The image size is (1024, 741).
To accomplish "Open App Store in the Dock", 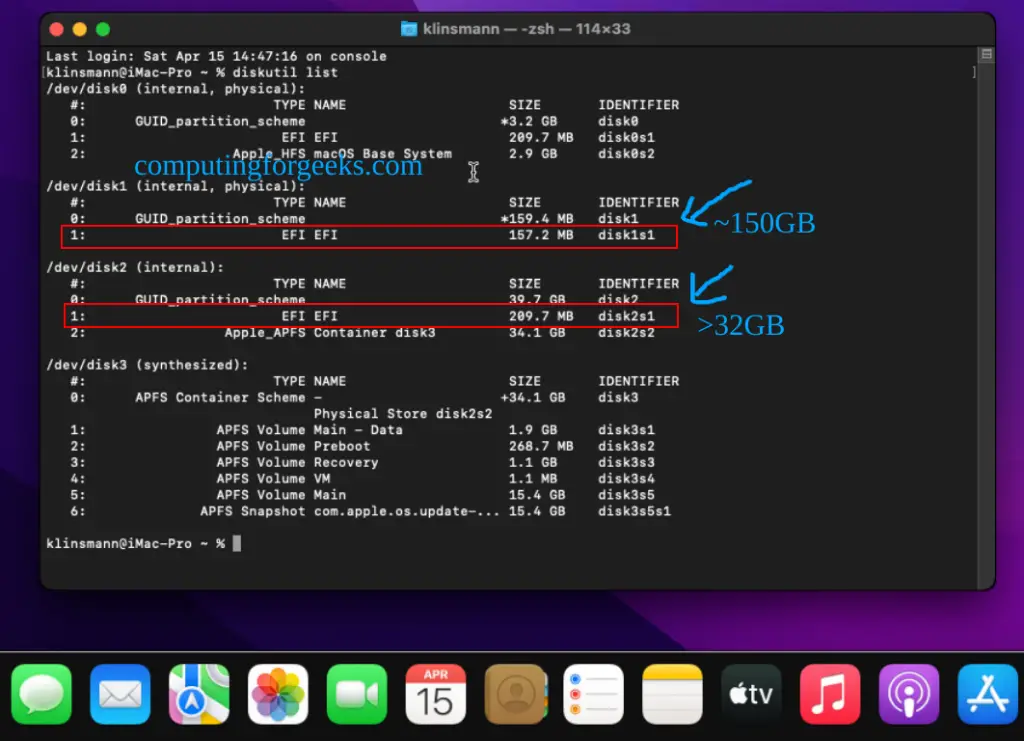I will (x=988, y=694).
